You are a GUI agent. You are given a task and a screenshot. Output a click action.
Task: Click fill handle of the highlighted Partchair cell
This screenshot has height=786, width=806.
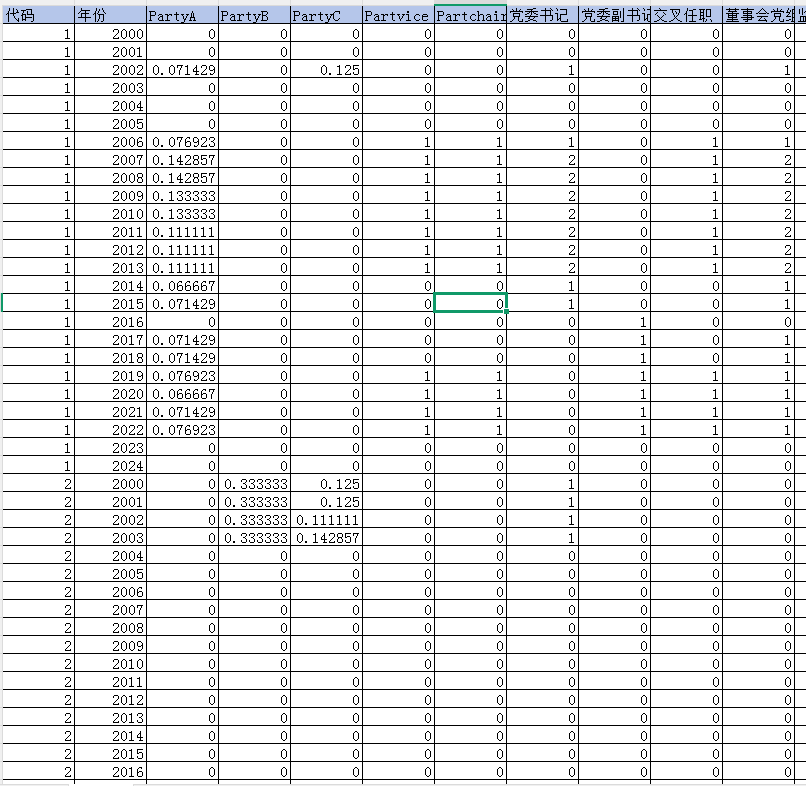point(507,311)
